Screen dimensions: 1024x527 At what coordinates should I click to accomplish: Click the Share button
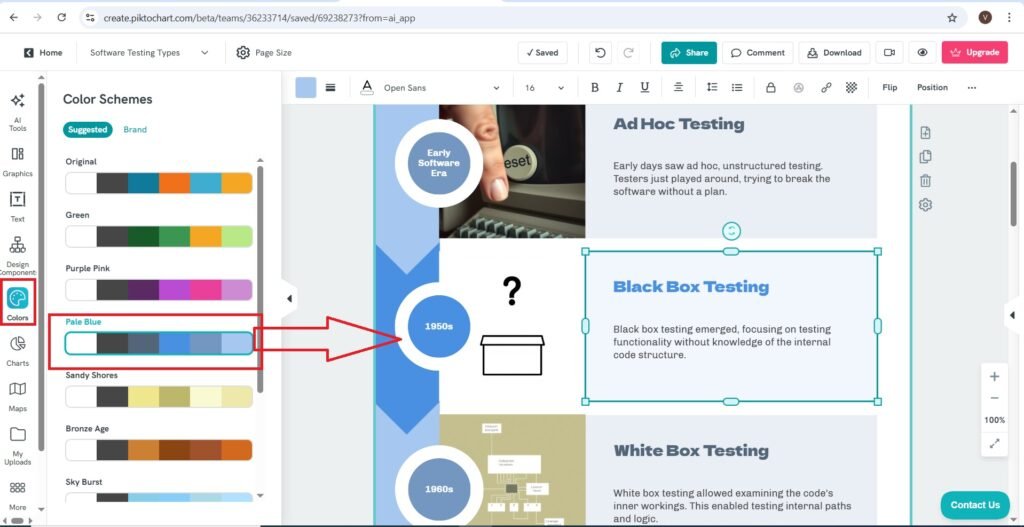pos(688,53)
